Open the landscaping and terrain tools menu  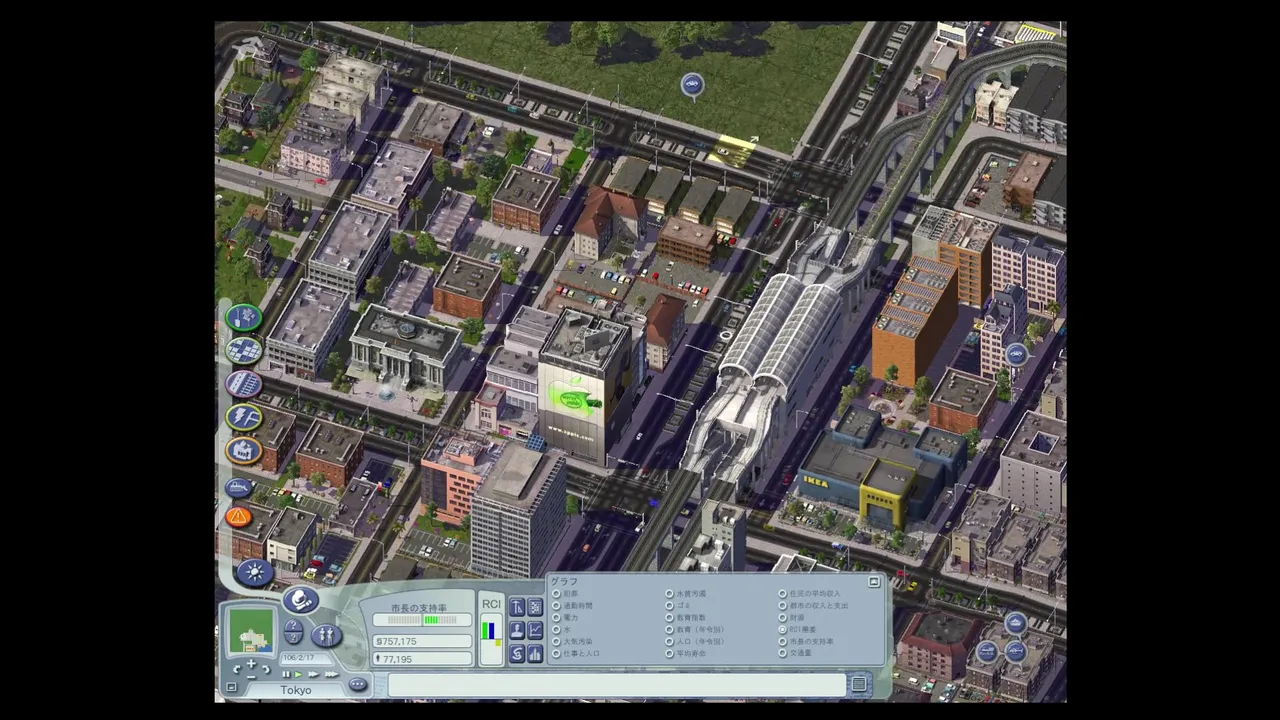[243, 318]
